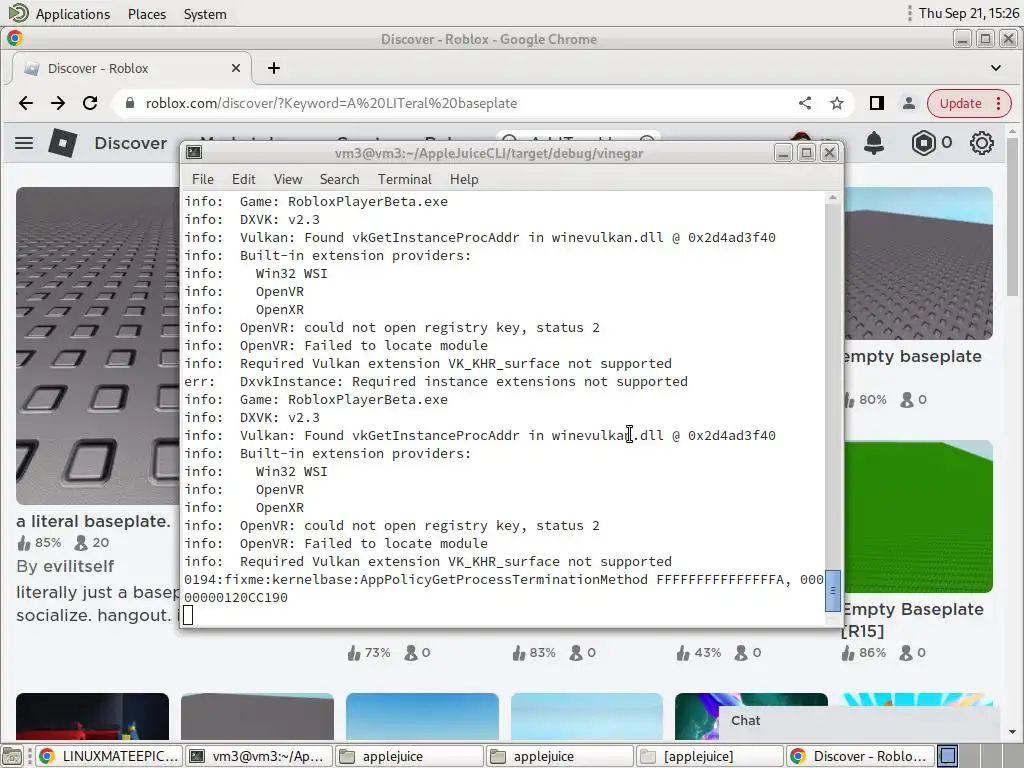This screenshot has width=1024, height=768.
Task: Switch to vm3@vm3 terminal taskbar item
Action: coord(259,756)
